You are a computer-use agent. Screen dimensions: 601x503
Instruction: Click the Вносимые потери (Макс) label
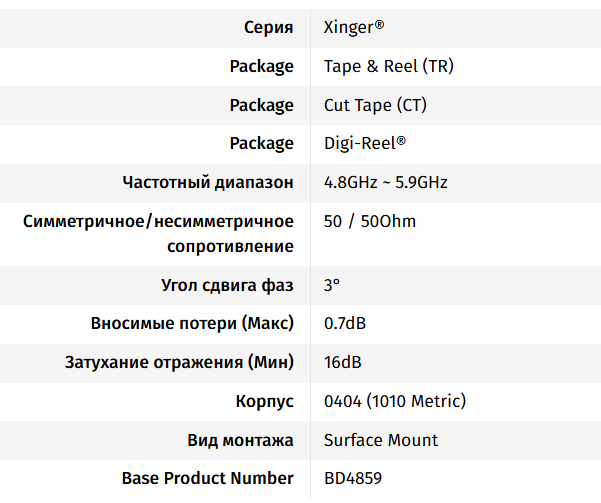[x=192, y=324]
